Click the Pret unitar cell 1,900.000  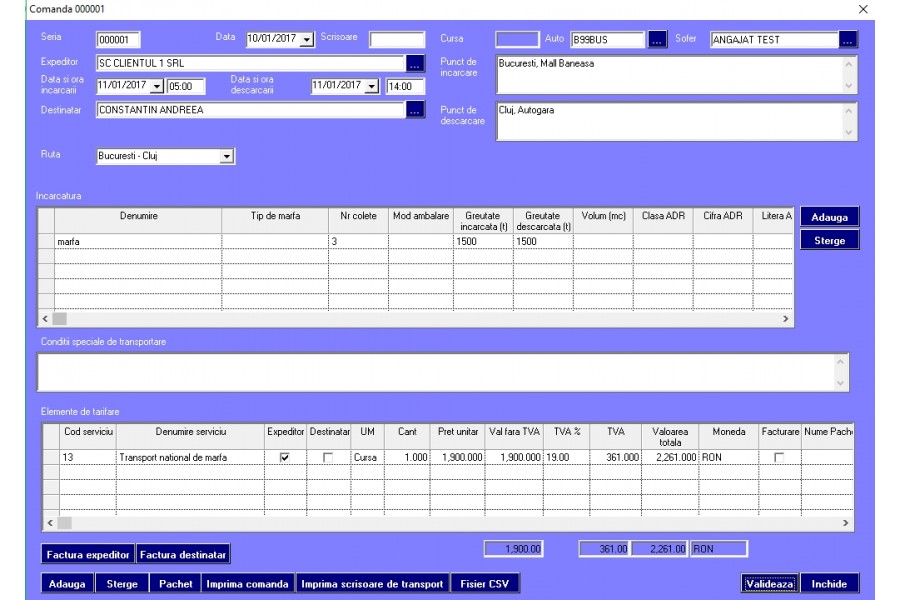tap(457, 457)
